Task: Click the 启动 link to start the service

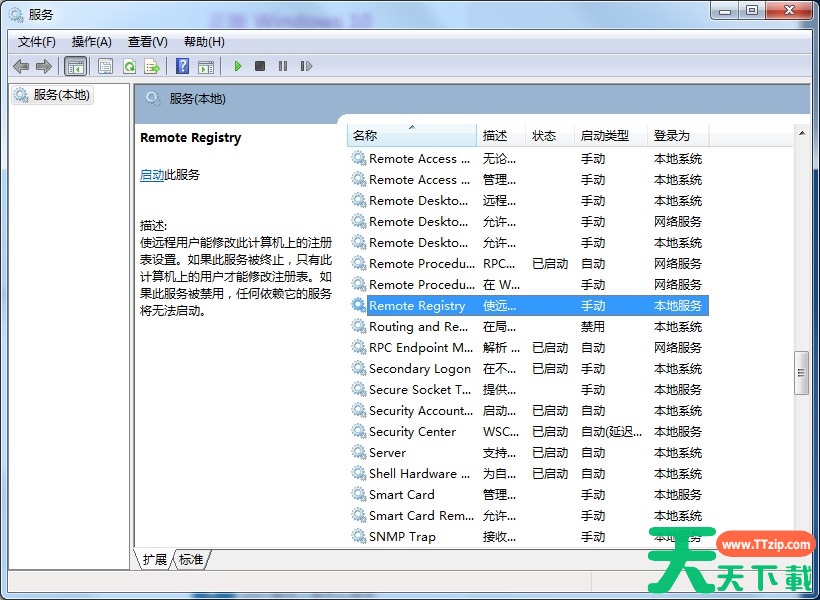Action: click(152, 174)
